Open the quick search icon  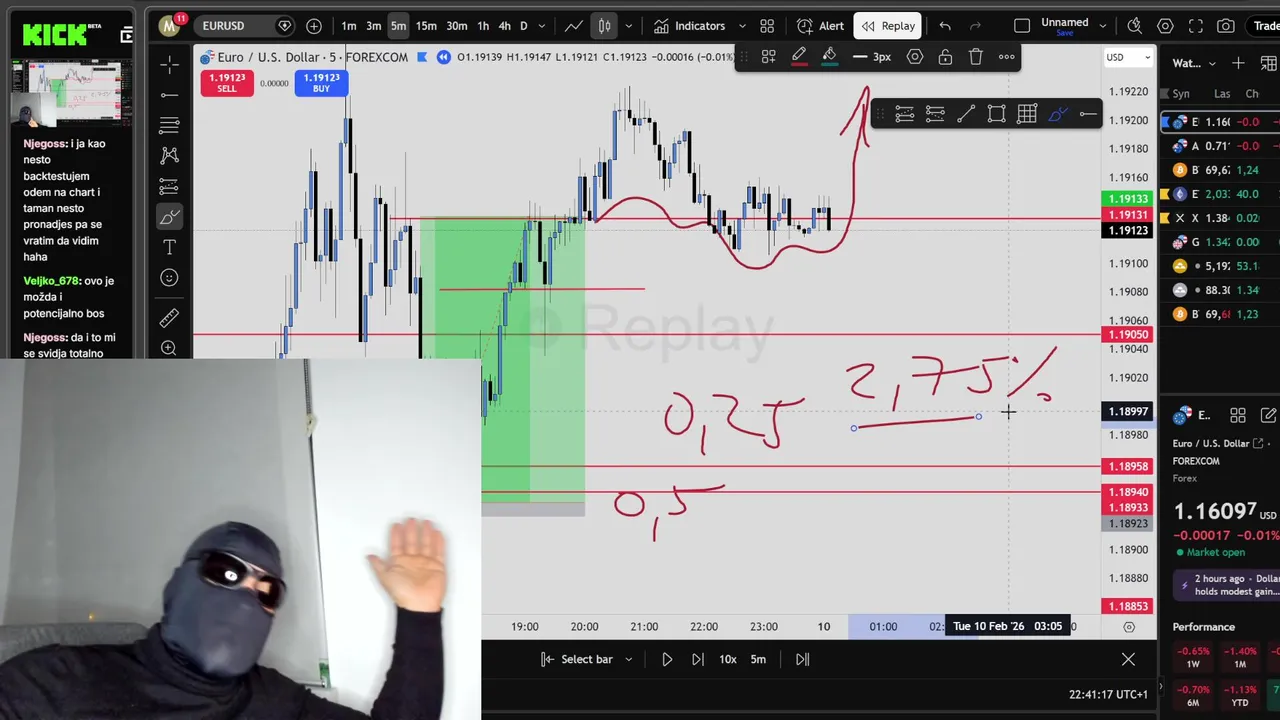pos(1134,26)
